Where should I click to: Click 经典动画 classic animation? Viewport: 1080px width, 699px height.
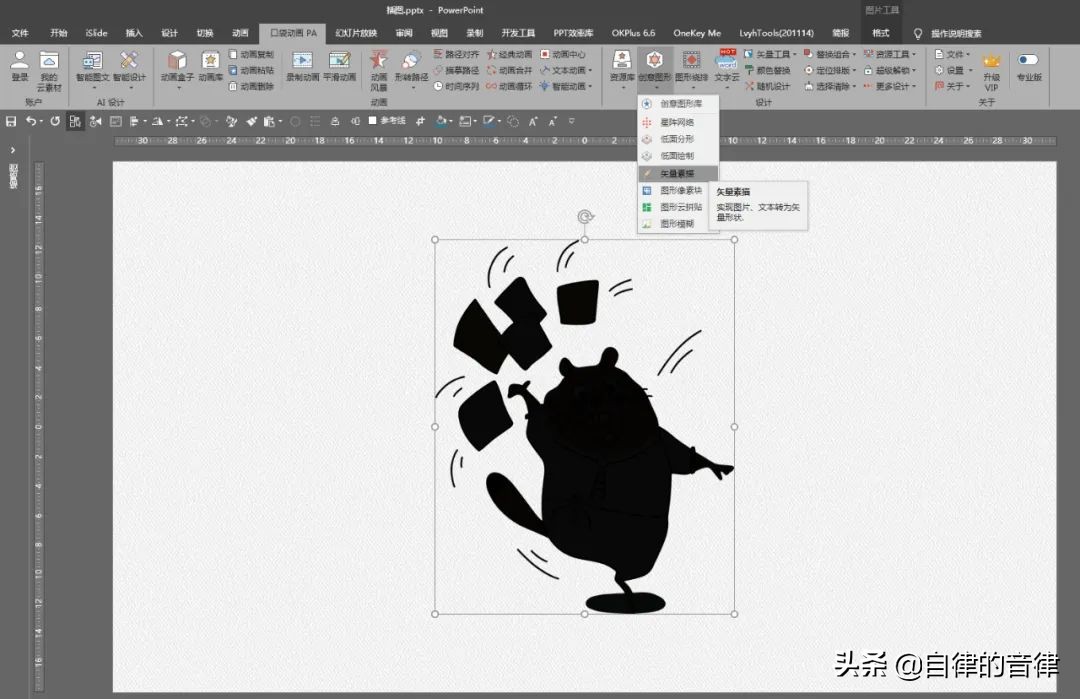point(510,54)
